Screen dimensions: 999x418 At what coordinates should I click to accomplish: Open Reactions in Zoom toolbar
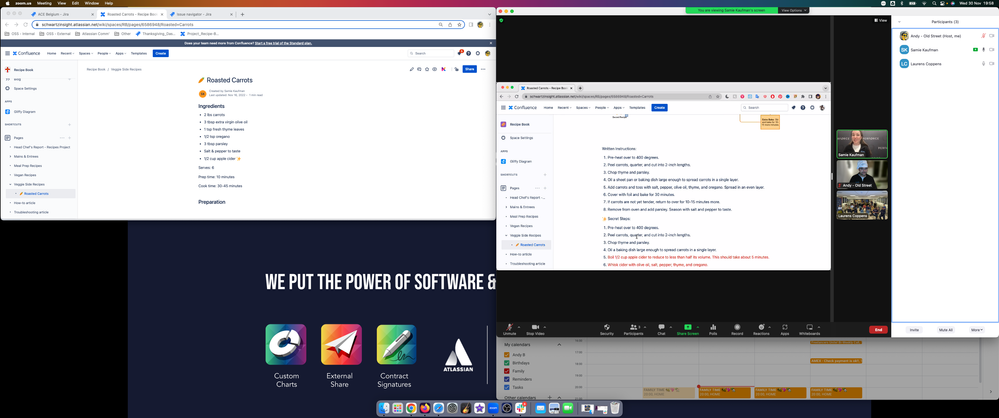(761, 329)
